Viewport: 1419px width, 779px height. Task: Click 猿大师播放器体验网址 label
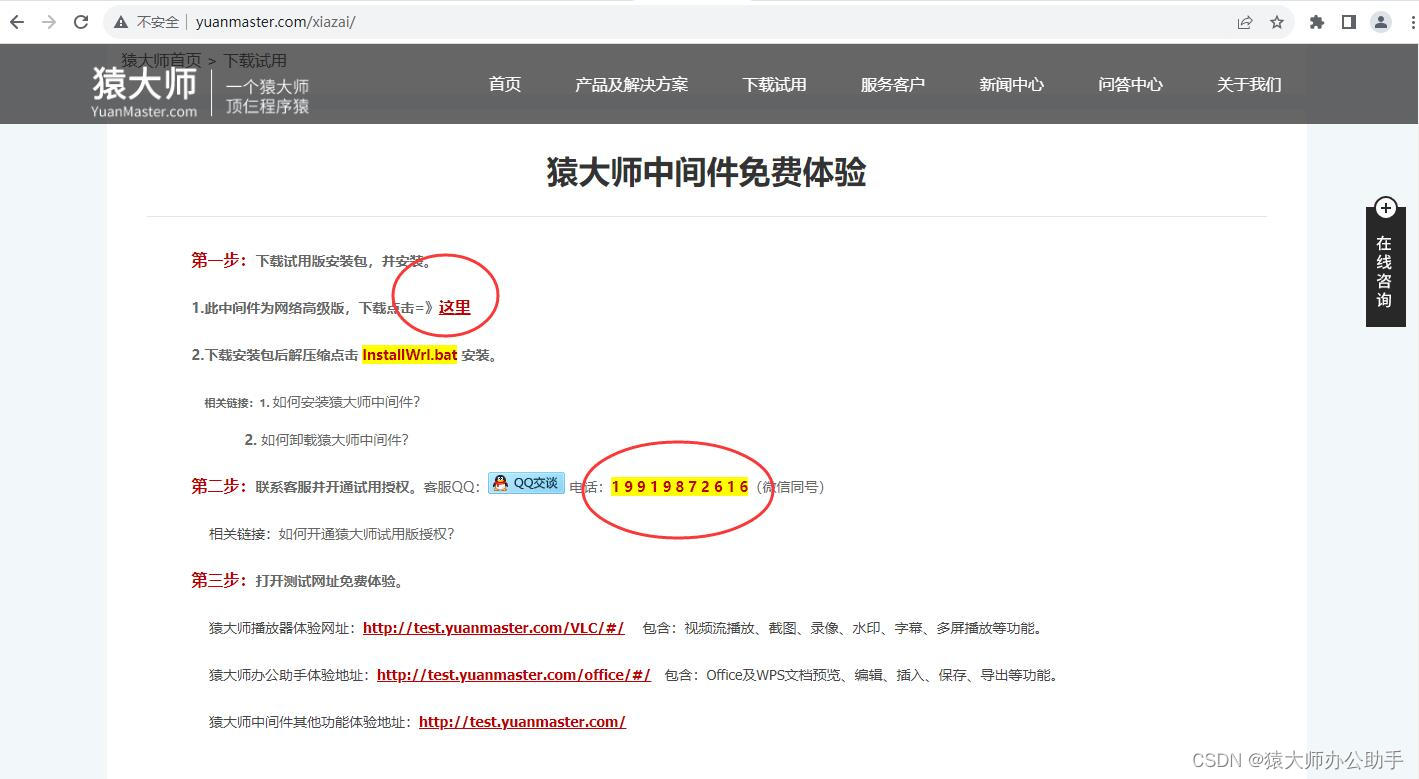click(283, 628)
